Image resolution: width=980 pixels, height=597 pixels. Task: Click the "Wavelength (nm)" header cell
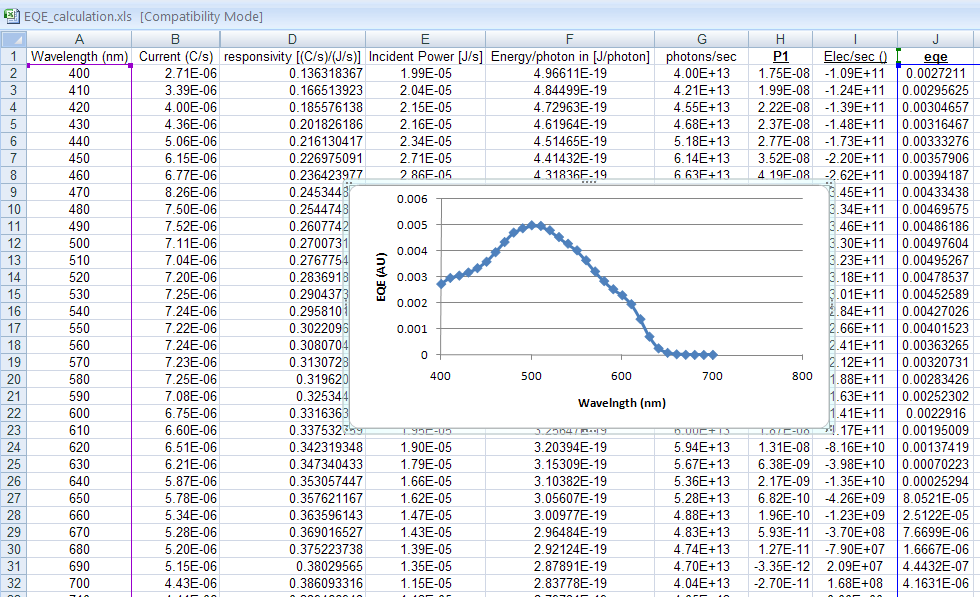[79, 57]
